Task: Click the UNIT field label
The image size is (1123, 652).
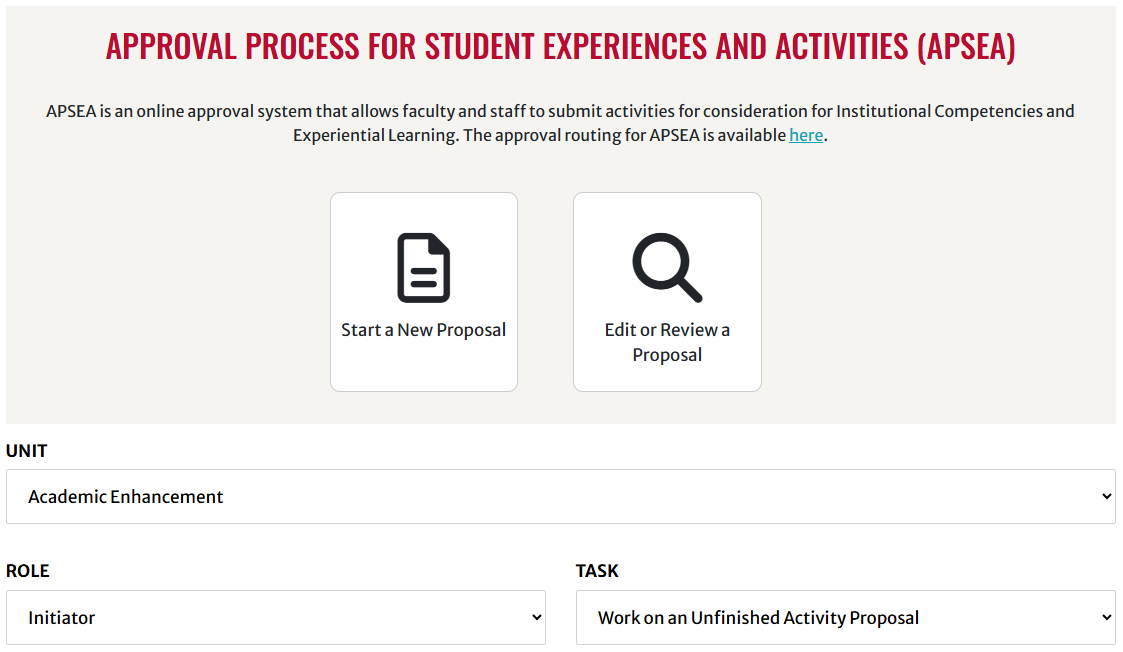Action: 26,451
